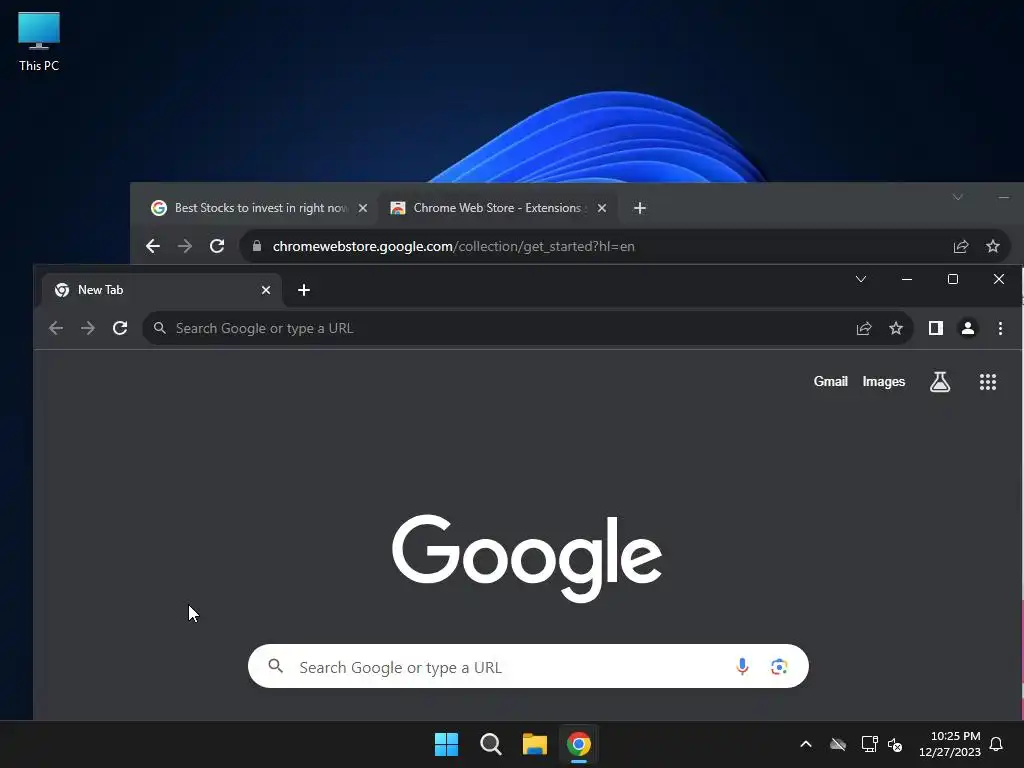
Task: Launch File Explorer from taskbar
Action: click(x=534, y=744)
